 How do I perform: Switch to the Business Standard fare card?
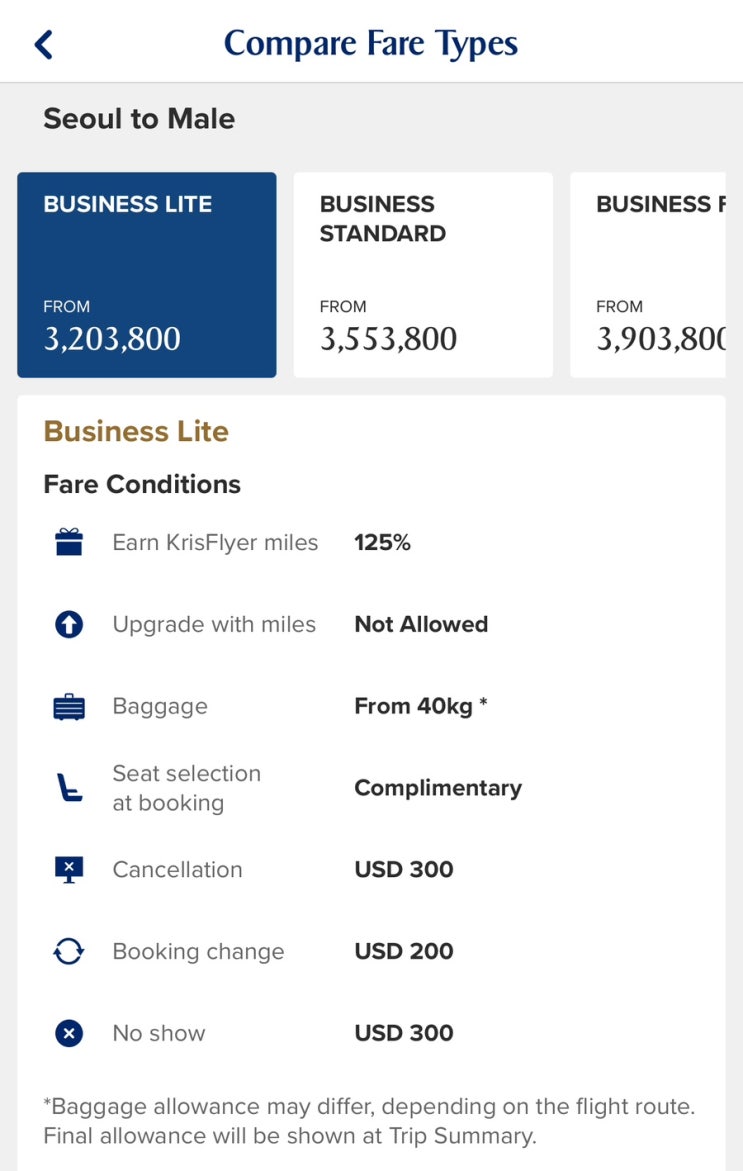tap(423, 275)
